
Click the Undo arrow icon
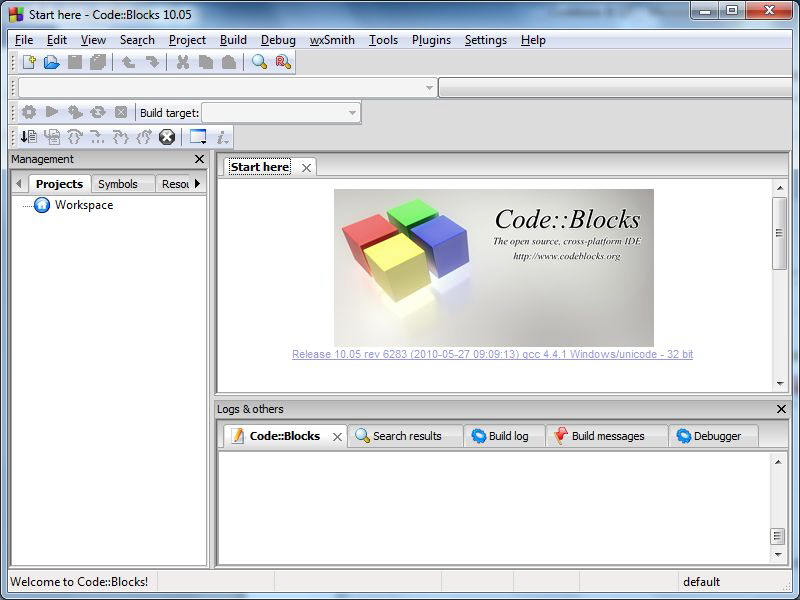coord(128,62)
